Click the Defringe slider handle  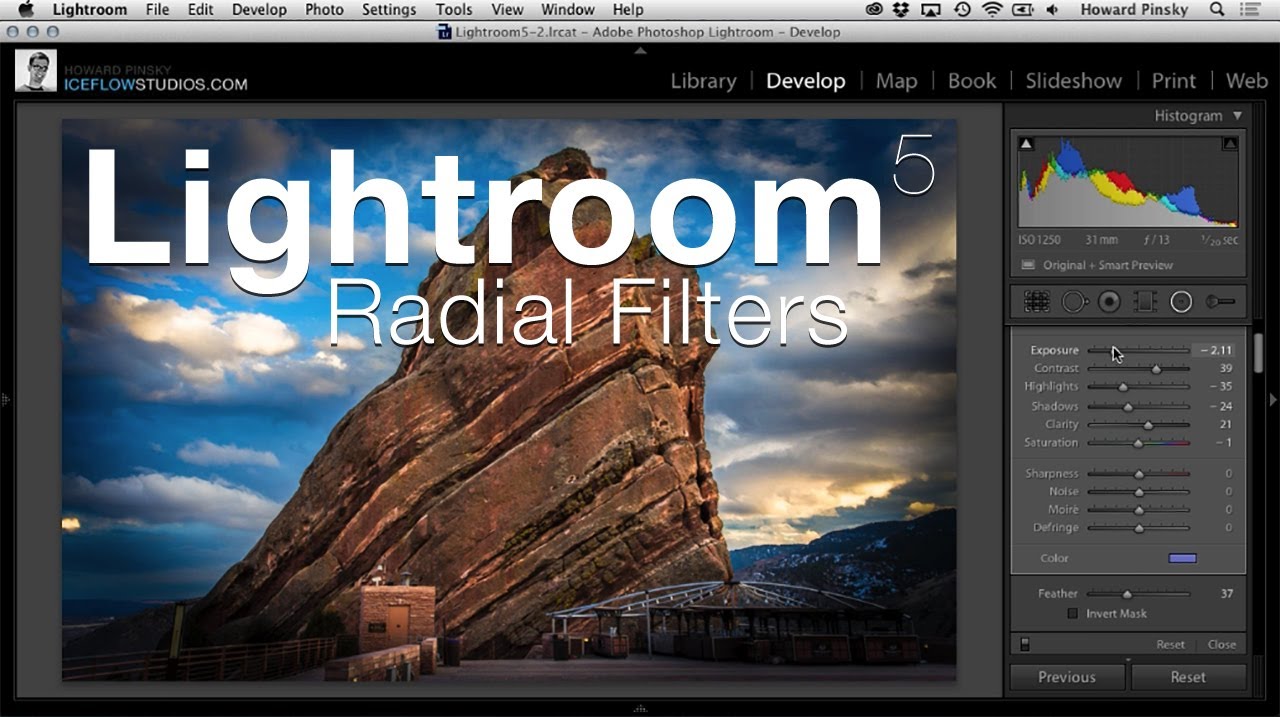[1138, 528]
